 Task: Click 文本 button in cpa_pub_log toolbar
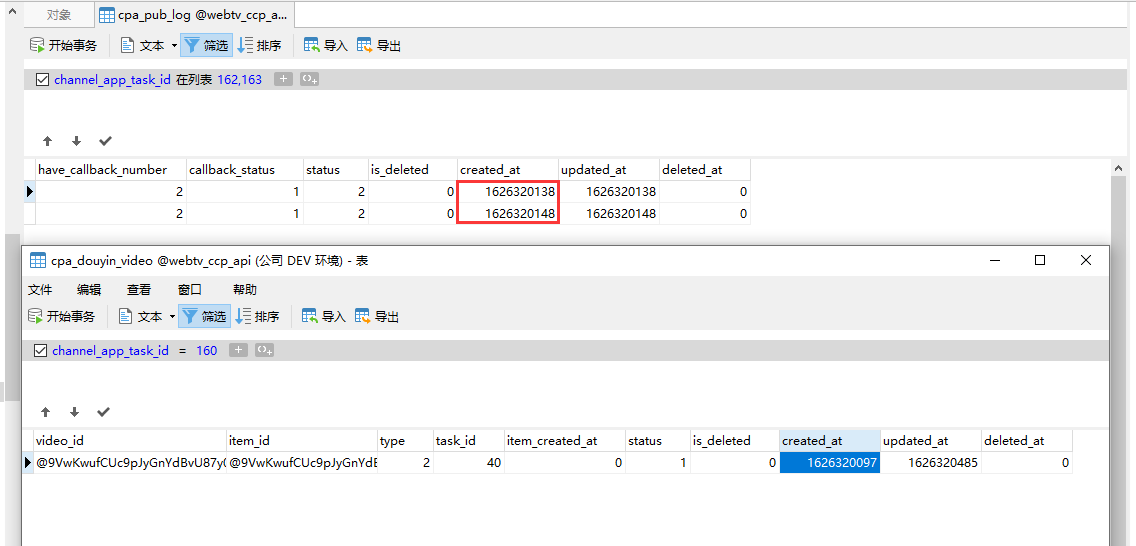(x=143, y=46)
